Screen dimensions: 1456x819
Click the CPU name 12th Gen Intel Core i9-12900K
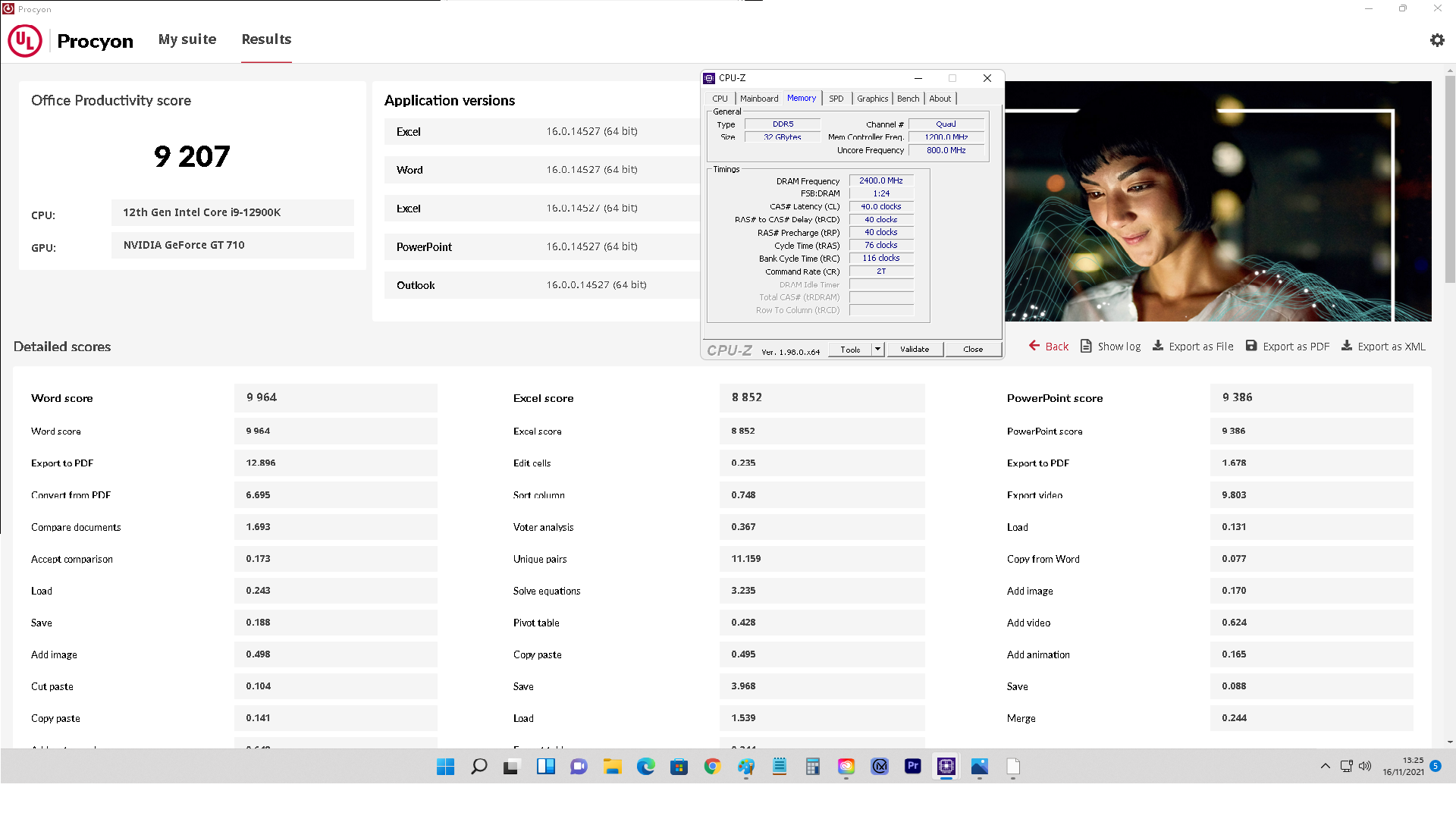coord(233,212)
